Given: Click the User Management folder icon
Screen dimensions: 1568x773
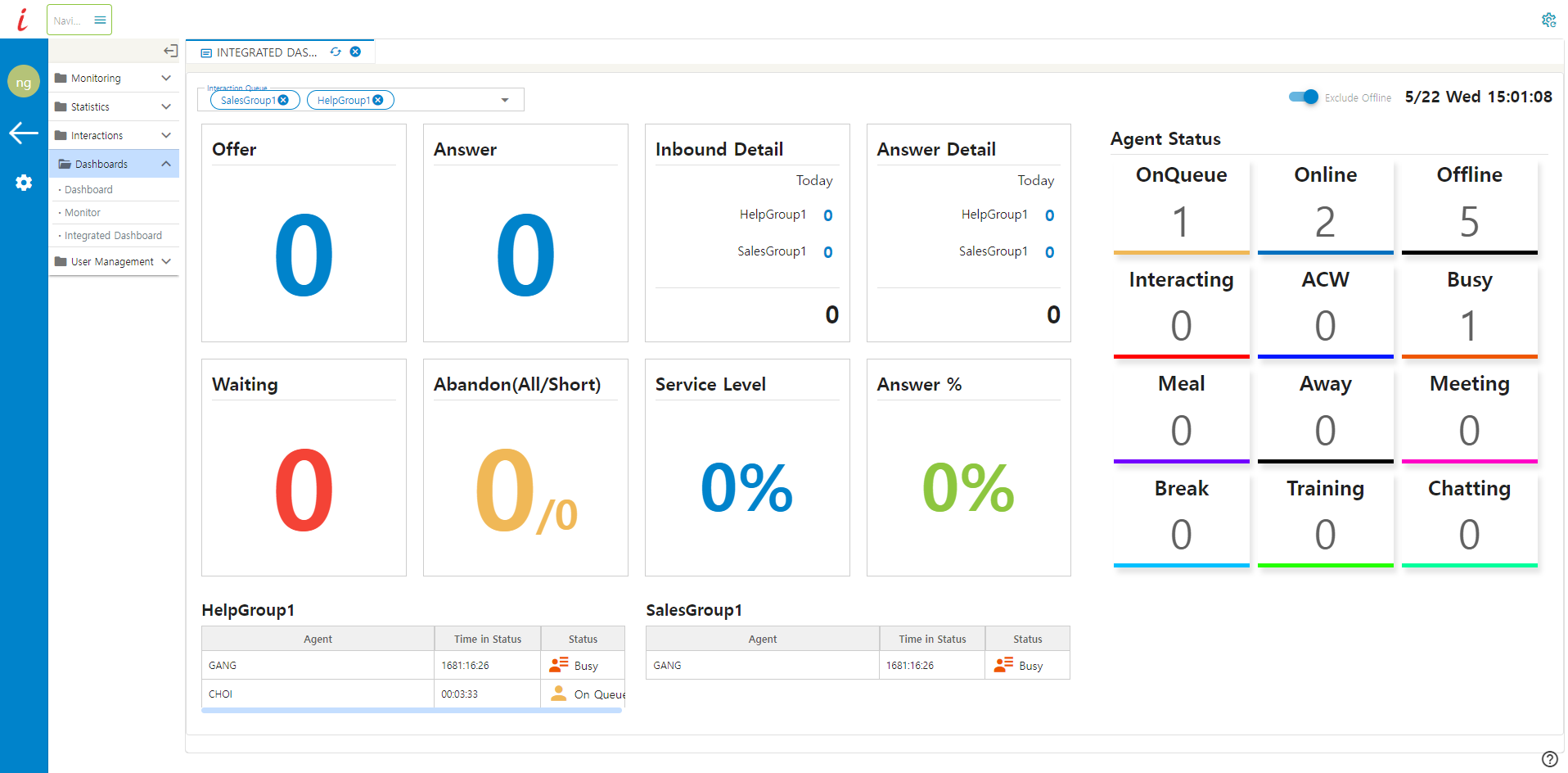Looking at the screenshot, I should (x=61, y=261).
